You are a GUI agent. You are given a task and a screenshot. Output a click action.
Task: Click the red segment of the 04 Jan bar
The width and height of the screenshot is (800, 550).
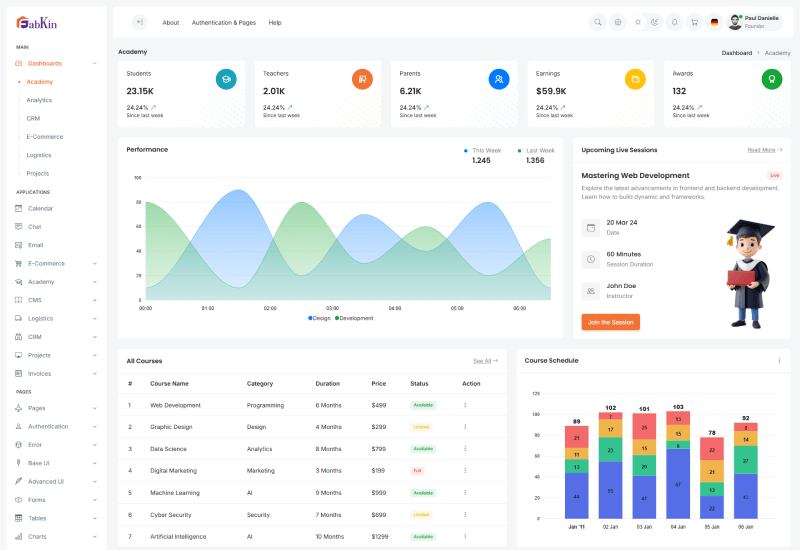click(x=678, y=423)
